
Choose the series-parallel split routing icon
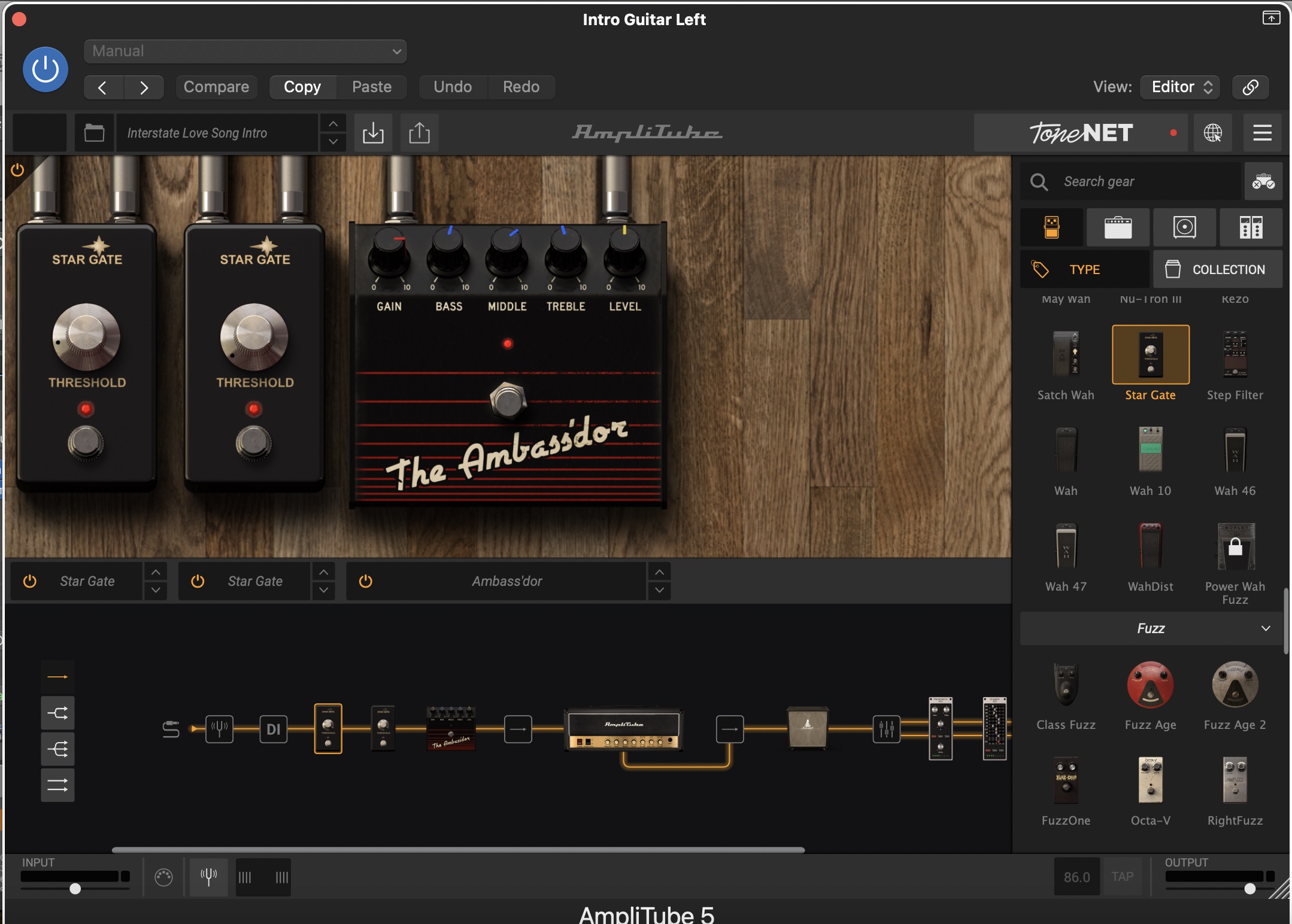[57, 713]
